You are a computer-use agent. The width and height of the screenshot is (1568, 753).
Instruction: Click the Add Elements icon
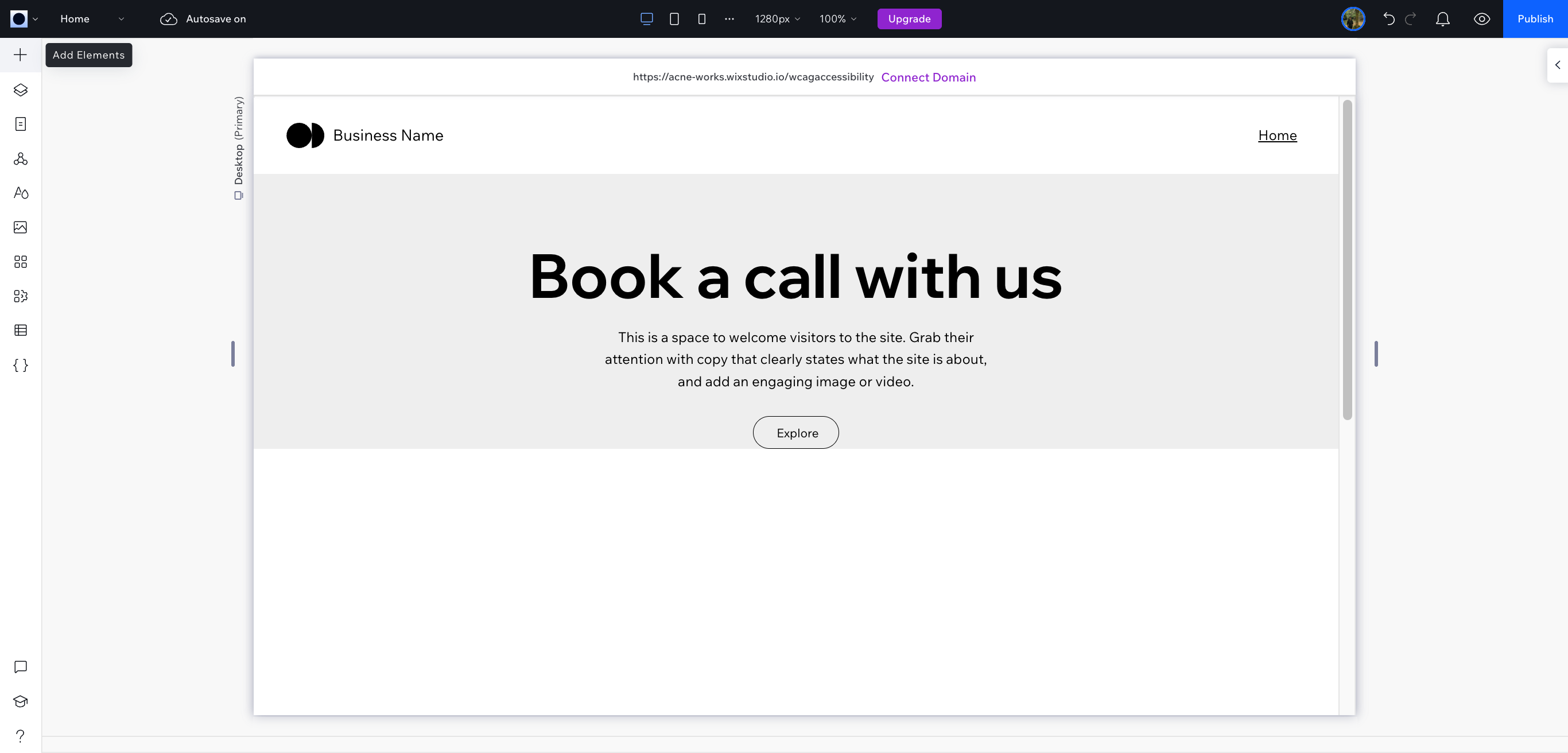click(21, 55)
